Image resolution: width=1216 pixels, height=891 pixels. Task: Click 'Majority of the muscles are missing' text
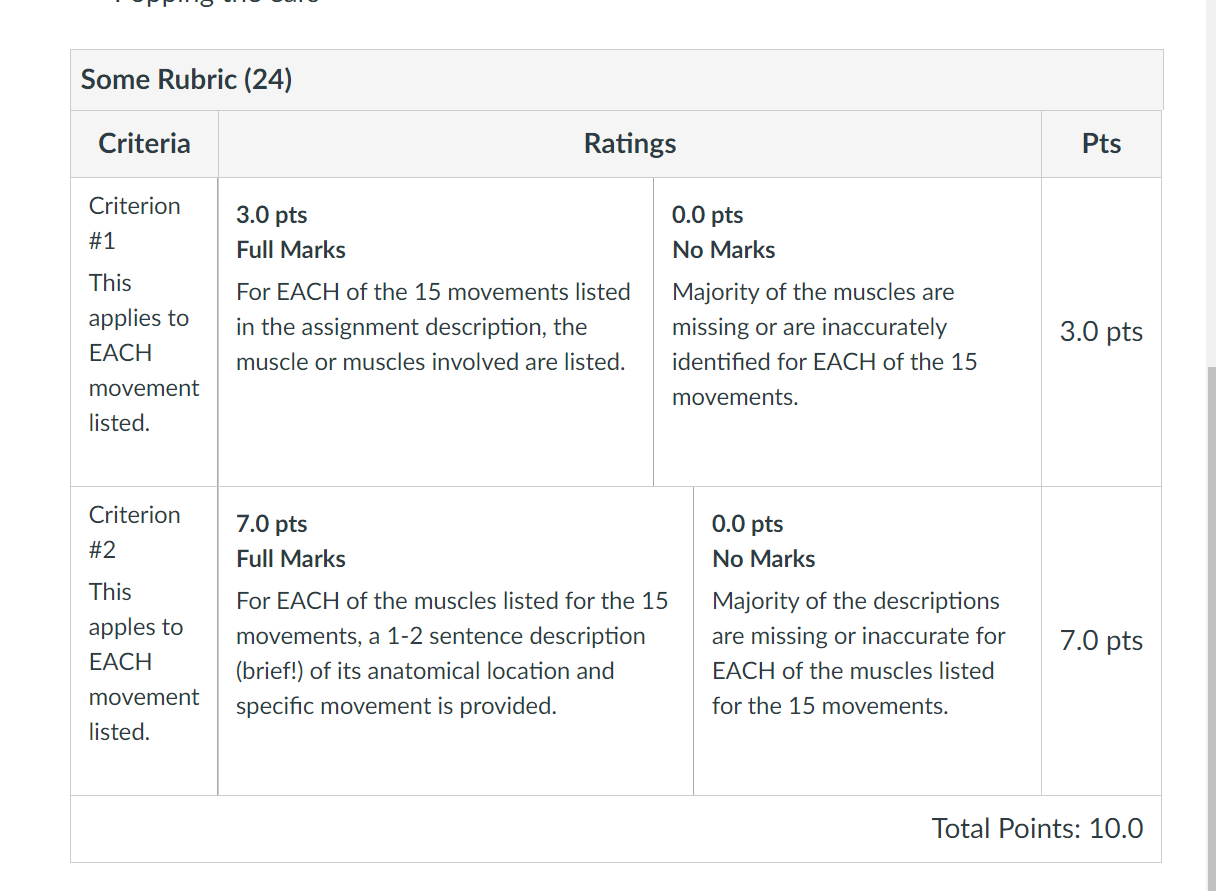824,344
